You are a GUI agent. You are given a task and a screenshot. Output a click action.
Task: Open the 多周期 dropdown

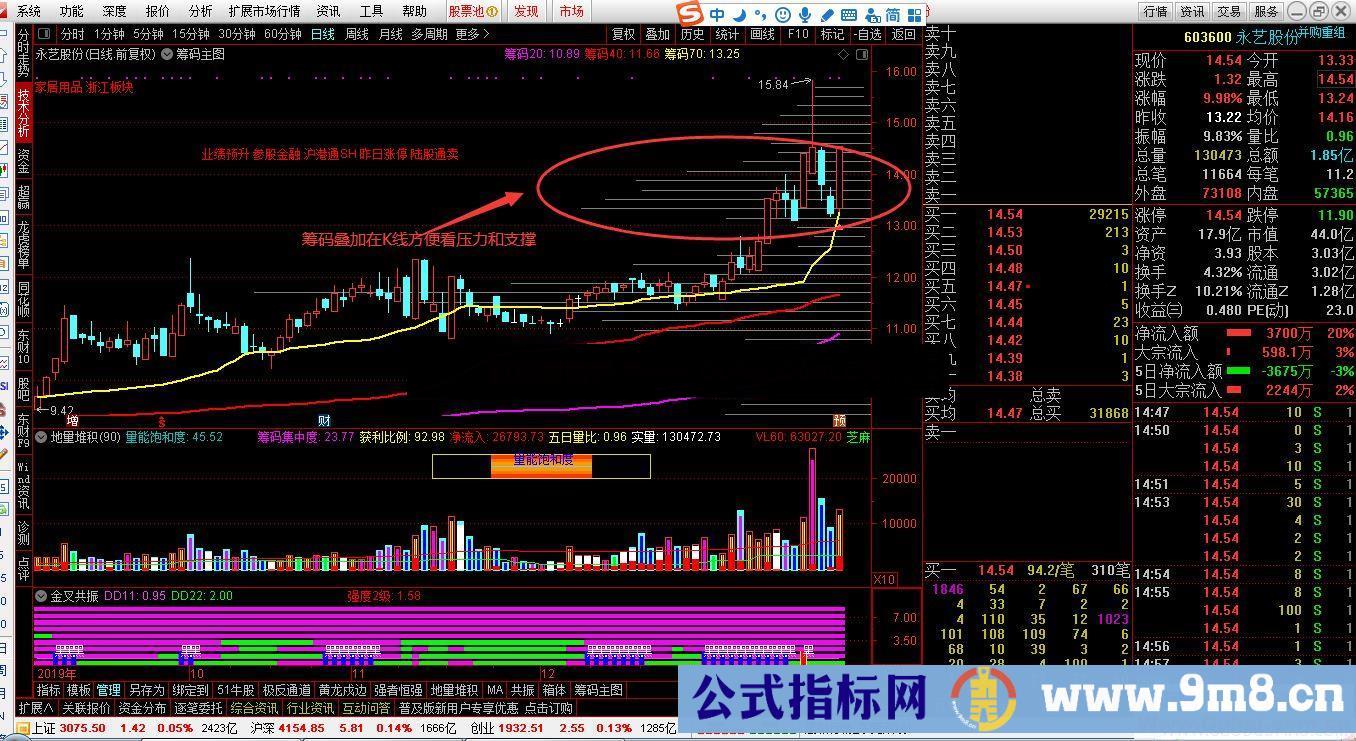click(431, 33)
